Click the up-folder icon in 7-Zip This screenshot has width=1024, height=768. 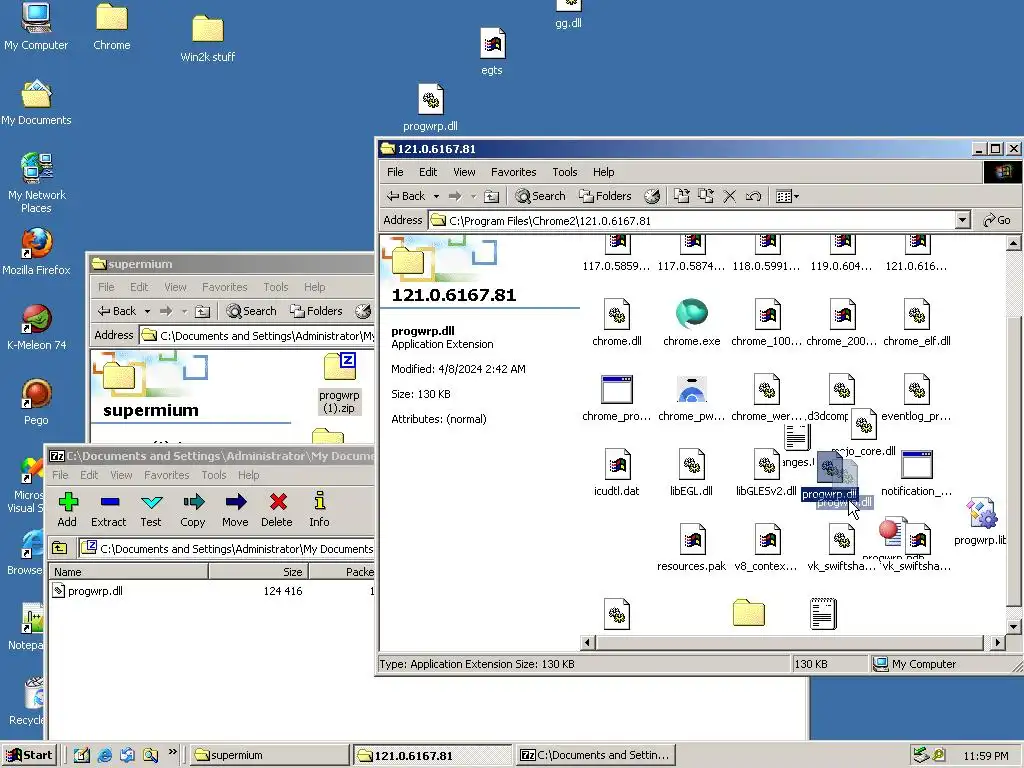[x=59, y=548]
